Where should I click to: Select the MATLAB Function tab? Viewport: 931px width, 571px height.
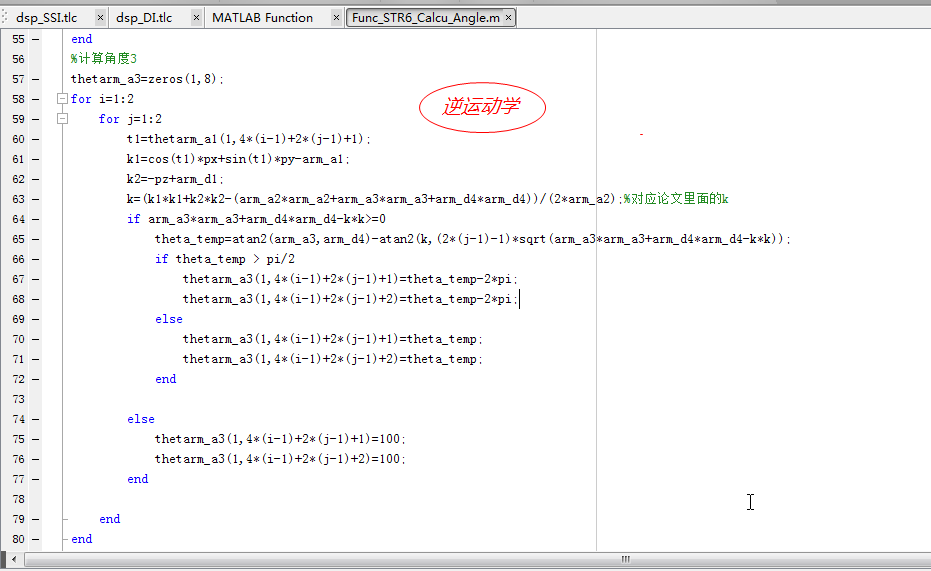(x=262, y=18)
